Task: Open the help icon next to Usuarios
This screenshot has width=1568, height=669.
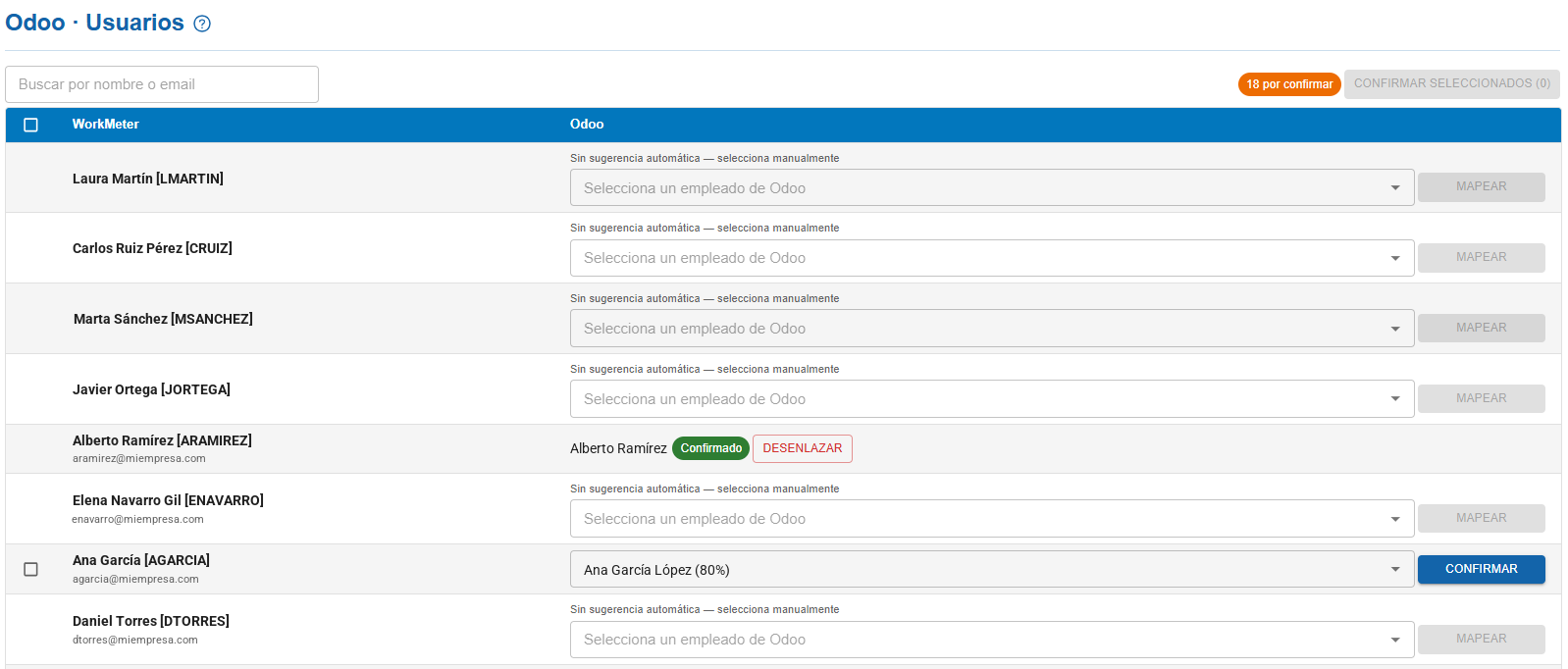Action: 202,24
